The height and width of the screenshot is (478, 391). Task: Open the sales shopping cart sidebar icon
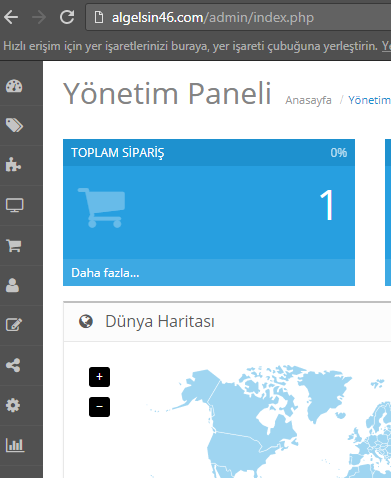click(14, 246)
